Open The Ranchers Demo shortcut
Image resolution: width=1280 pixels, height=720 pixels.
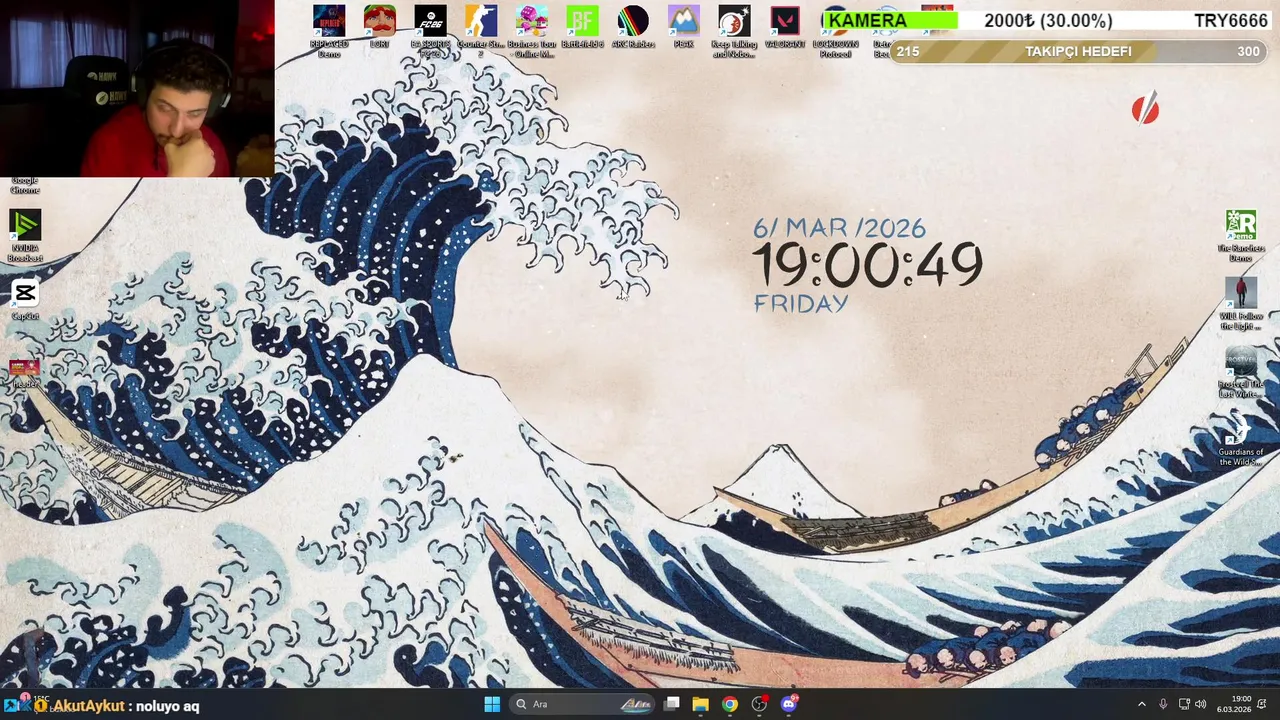coord(1241,236)
